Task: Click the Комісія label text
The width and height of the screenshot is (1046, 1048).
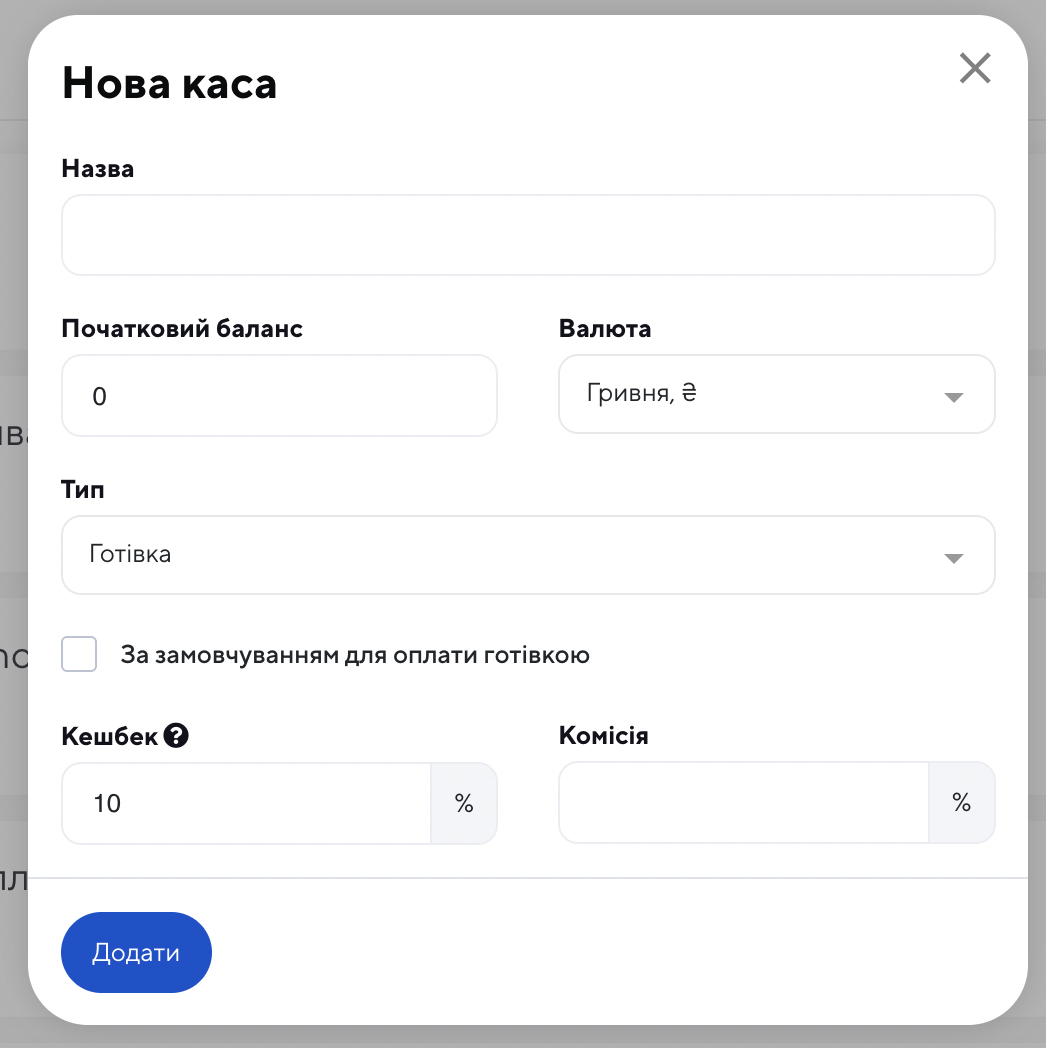Action: tap(604, 737)
